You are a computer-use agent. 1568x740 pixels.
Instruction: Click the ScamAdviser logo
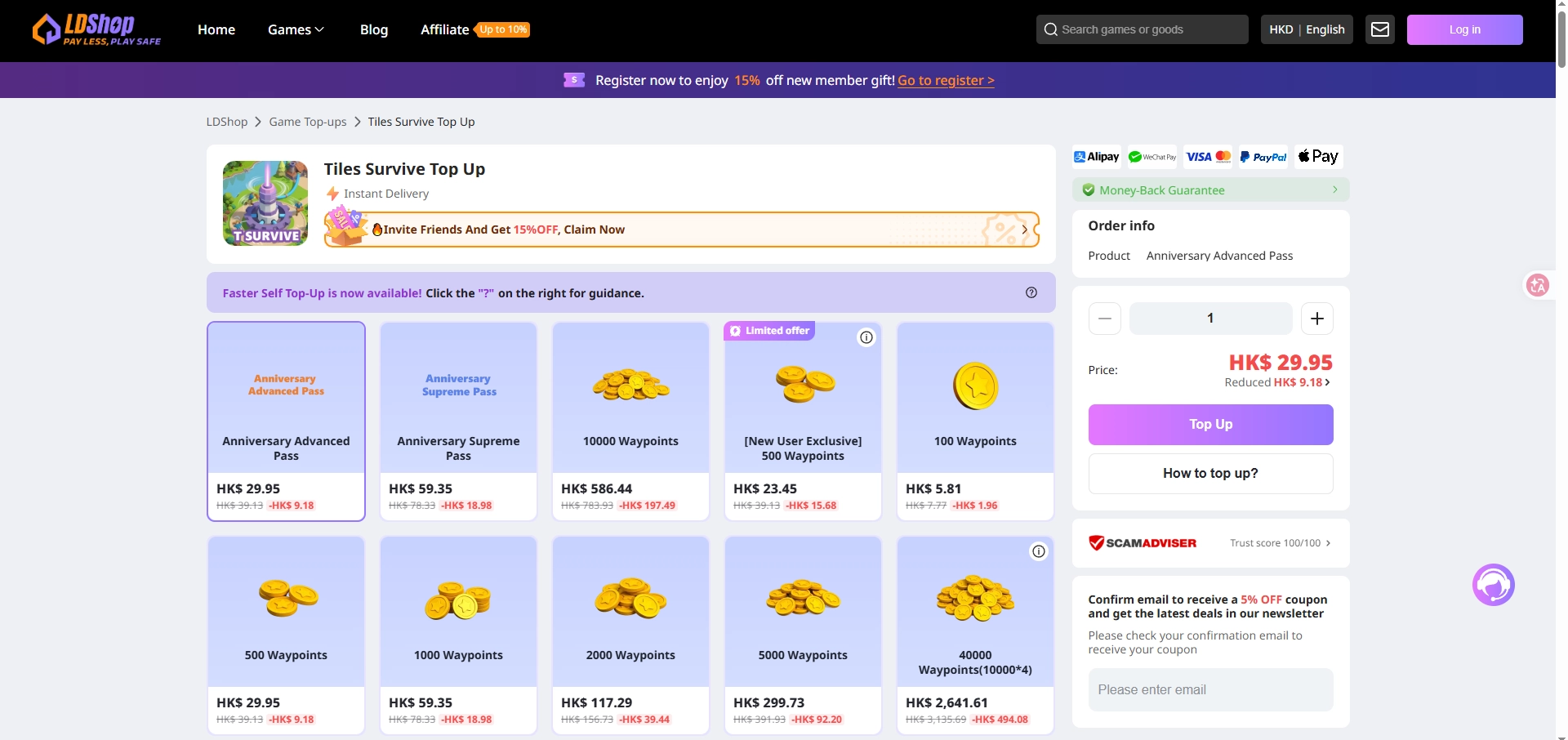[1143, 543]
